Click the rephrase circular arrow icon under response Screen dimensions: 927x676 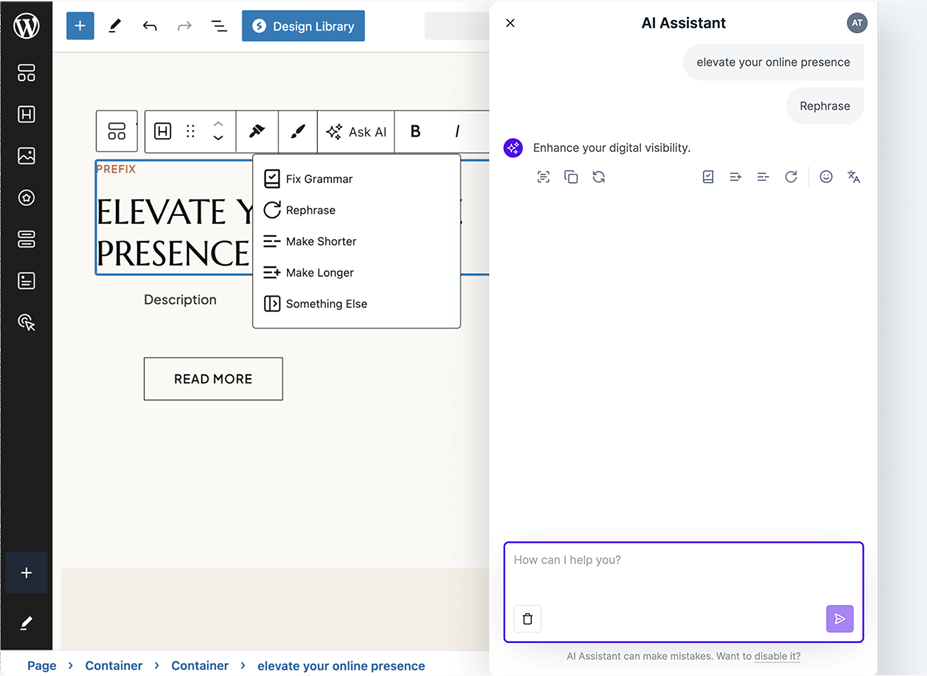point(791,177)
